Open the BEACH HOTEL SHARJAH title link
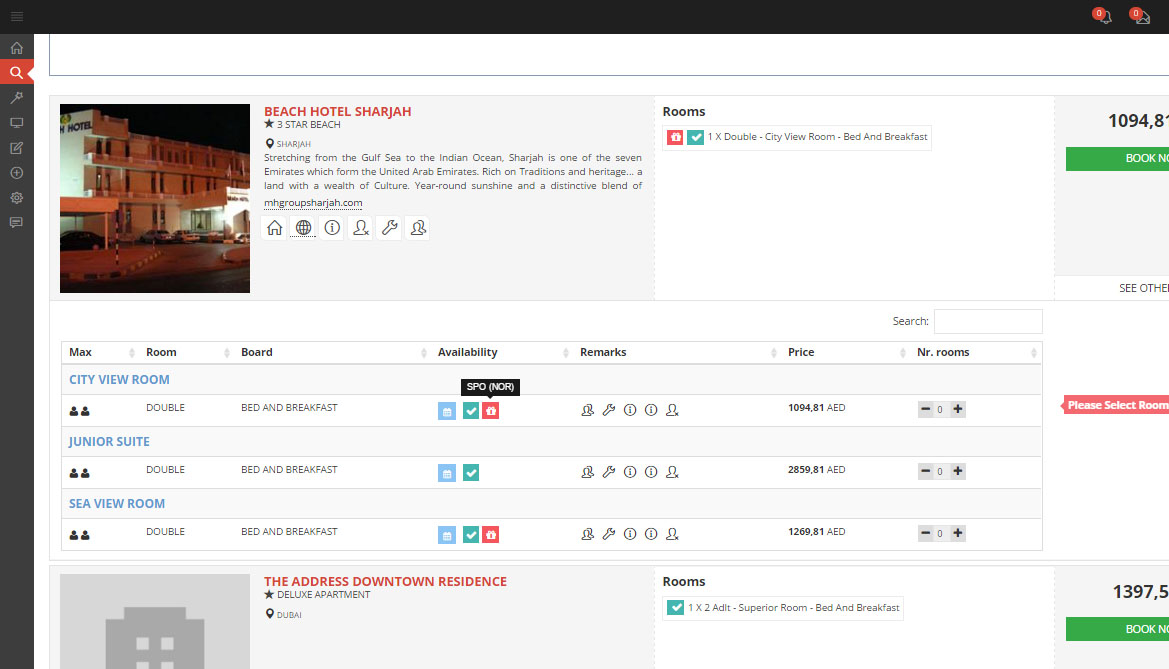Viewport: 1169px width, 669px height. (x=337, y=111)
